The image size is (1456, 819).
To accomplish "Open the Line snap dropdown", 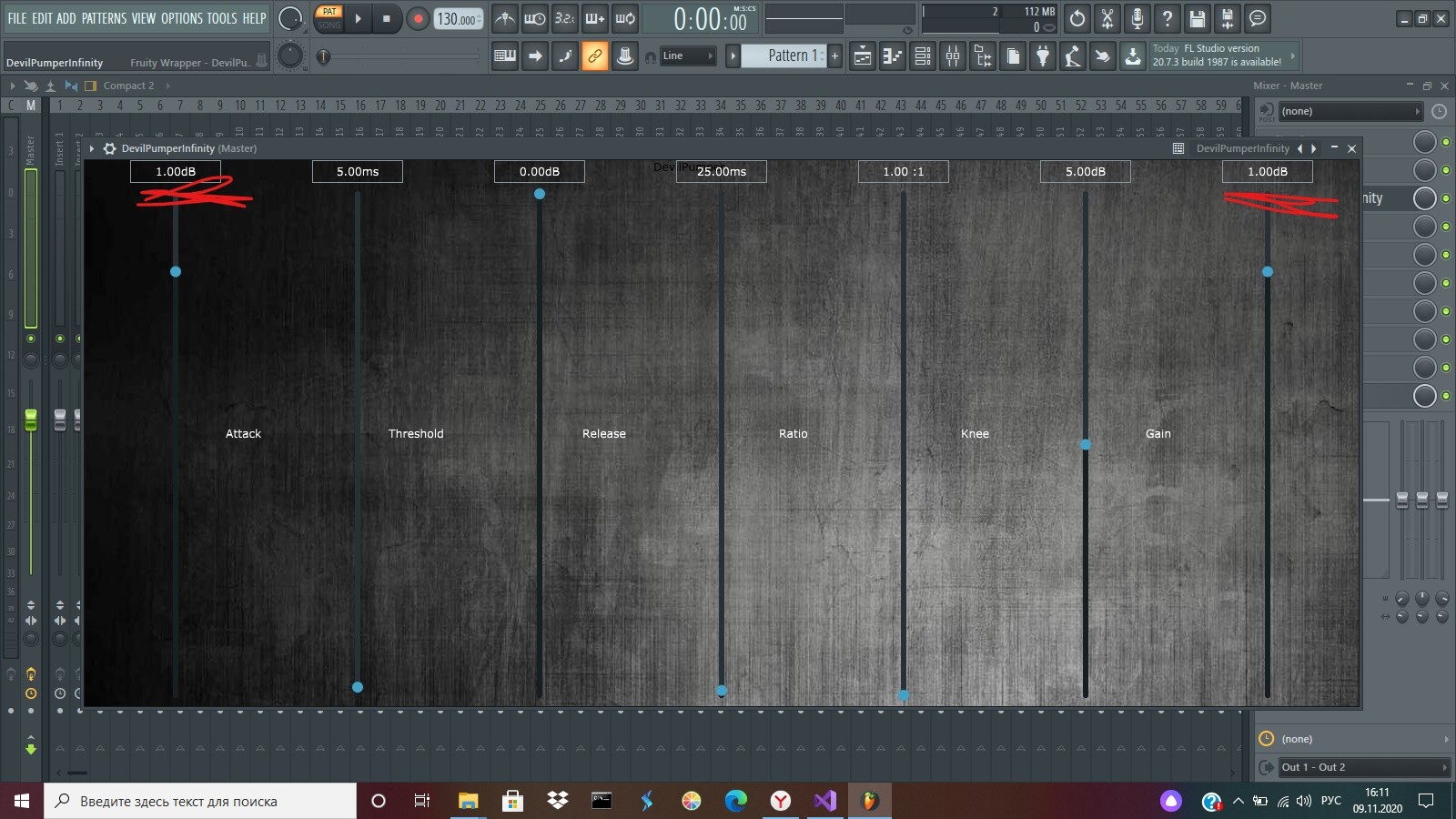I will [687, 56].
